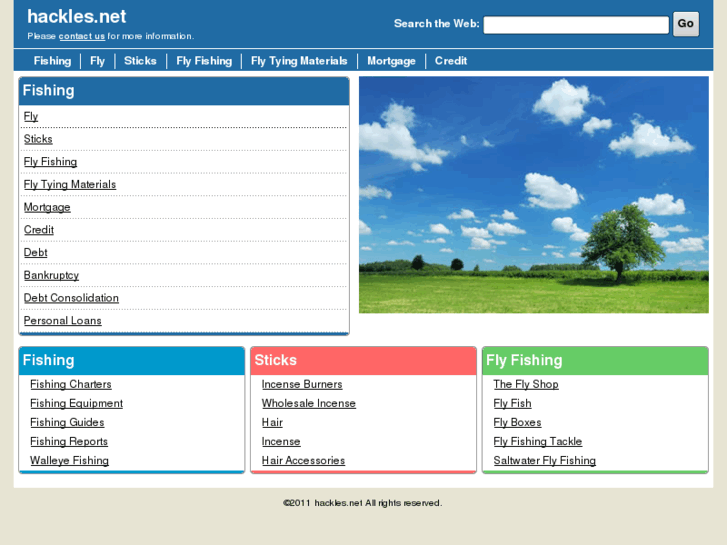Open the Incense Burners link

302,385
